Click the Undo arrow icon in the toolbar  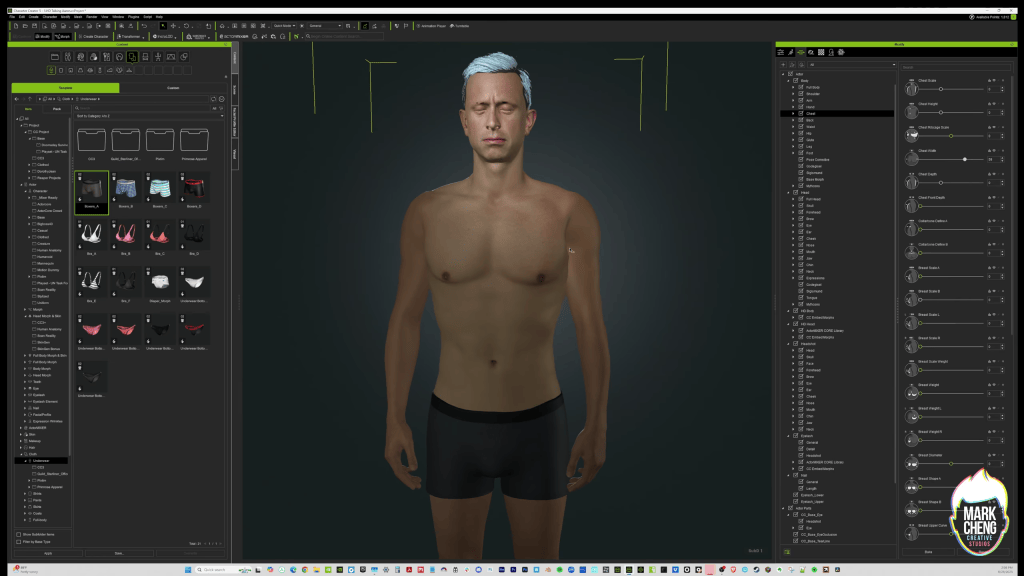[x=144, y=26]
